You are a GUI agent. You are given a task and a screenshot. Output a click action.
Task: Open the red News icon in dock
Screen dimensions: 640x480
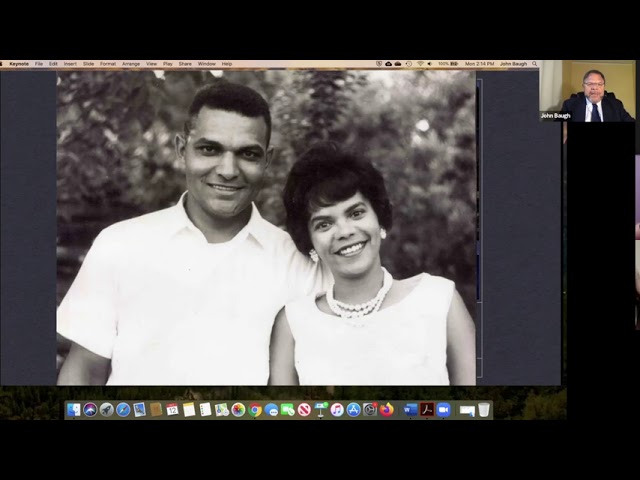click(x=304, y=410)
